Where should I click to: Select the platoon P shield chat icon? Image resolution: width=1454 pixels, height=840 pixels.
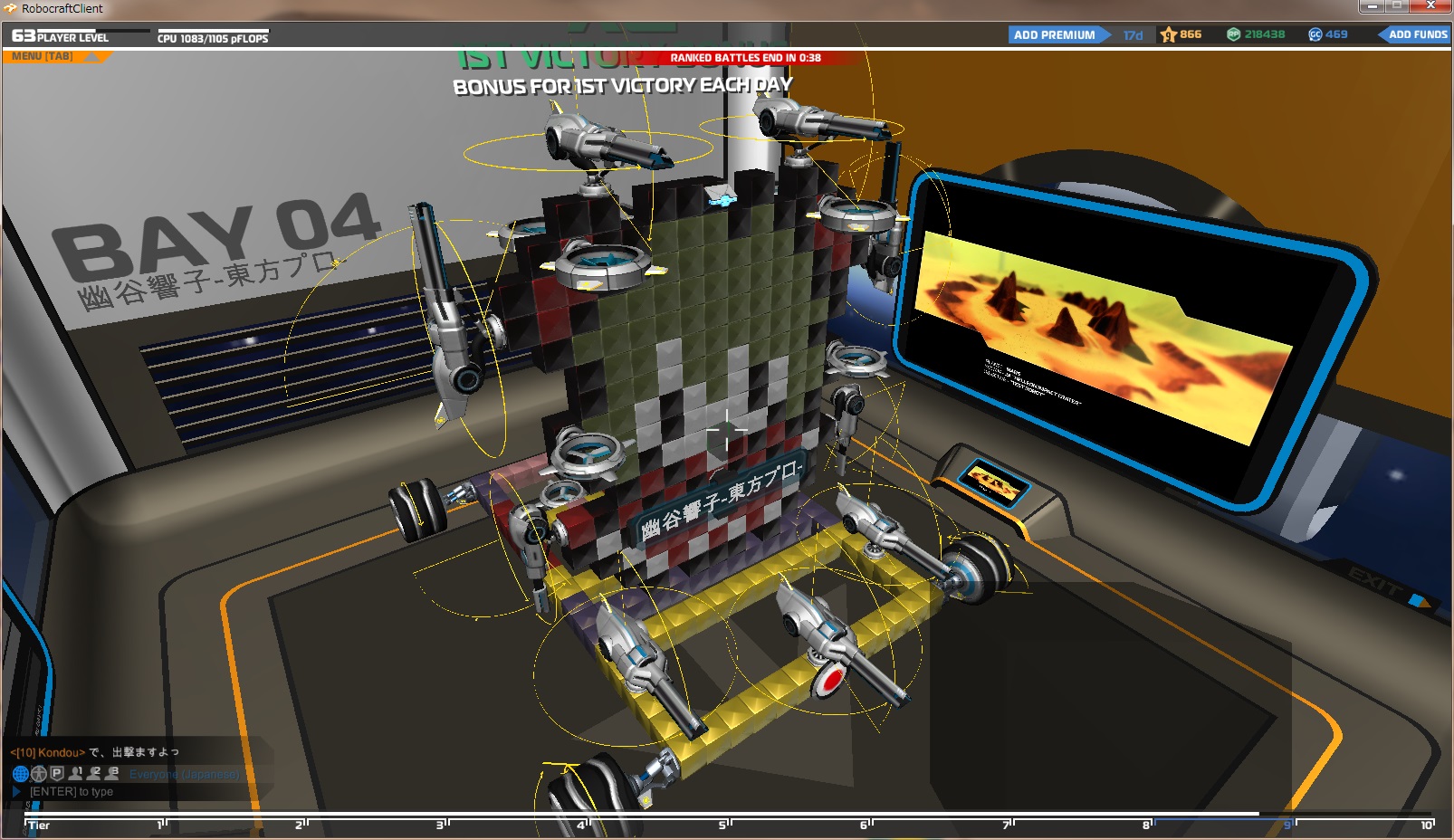57,773
